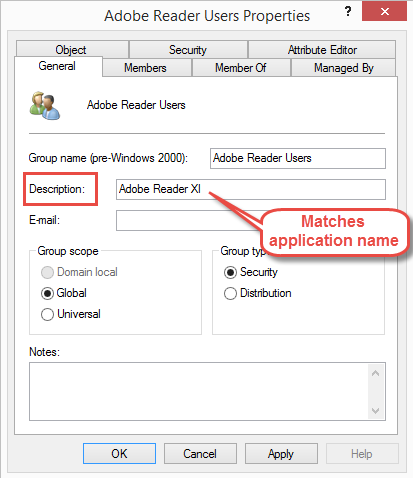The image size is (413, 478).
Task: Click the Adobe Reader Users group icon
Action: pyautogui.click(x=45, y=106)
